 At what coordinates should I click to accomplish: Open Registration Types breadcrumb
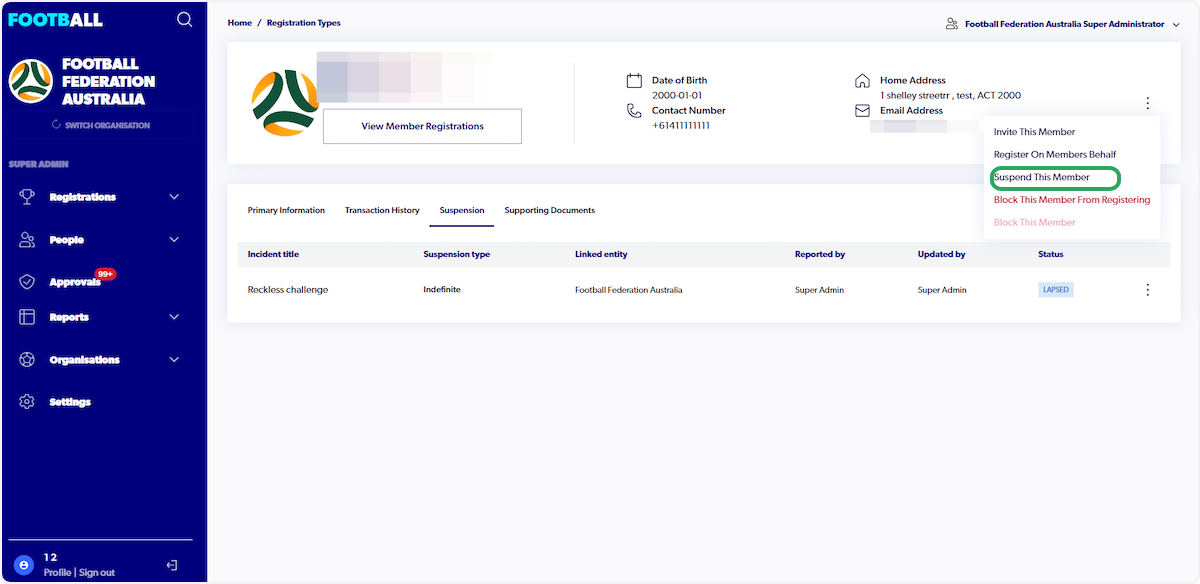(304, 23)
